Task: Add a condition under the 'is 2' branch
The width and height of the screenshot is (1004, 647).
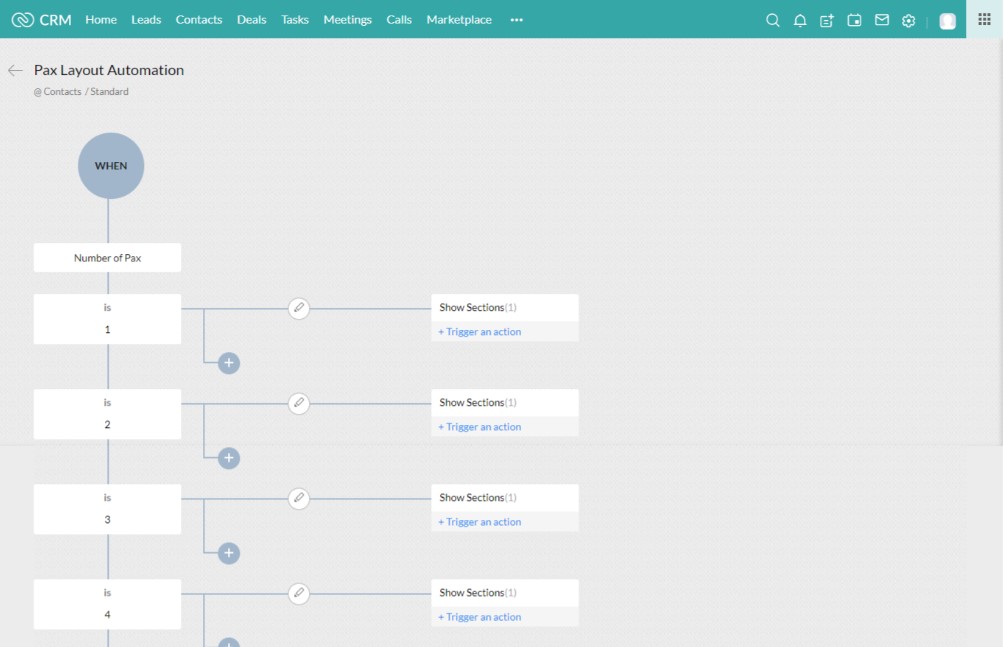Action: 229,458
